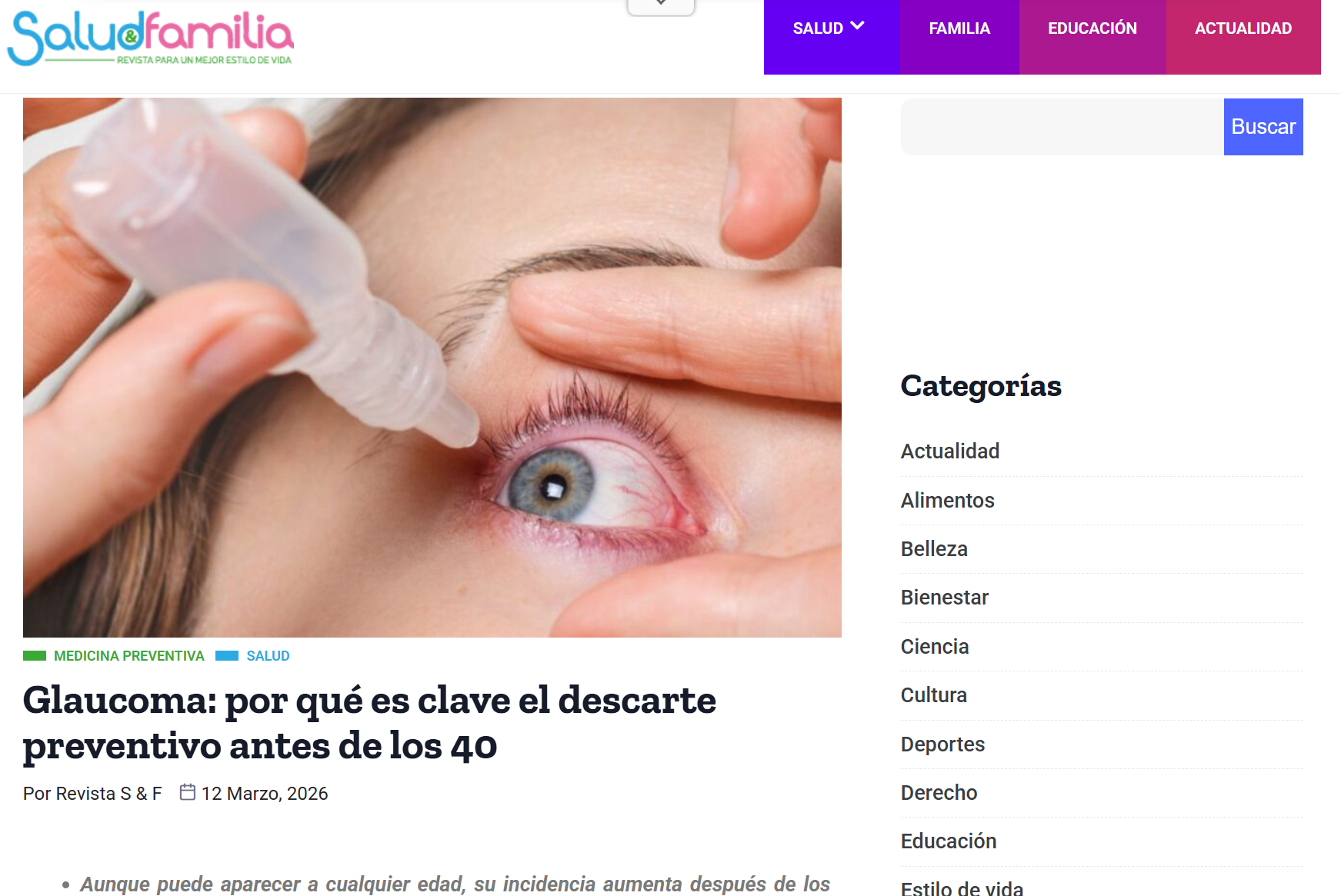Open the collapsed top-bar chevron tab
The height and width of the screenshot is (896, 1341).
pos(661,6)
